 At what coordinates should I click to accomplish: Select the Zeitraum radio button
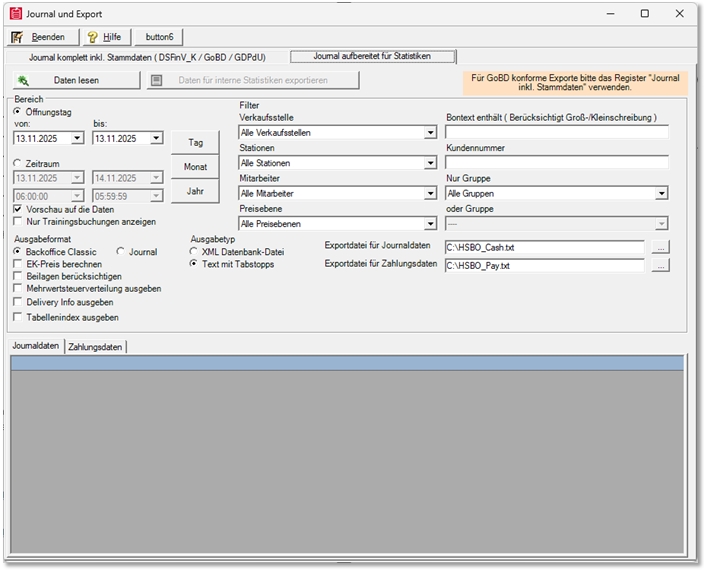tap(18, 162)
